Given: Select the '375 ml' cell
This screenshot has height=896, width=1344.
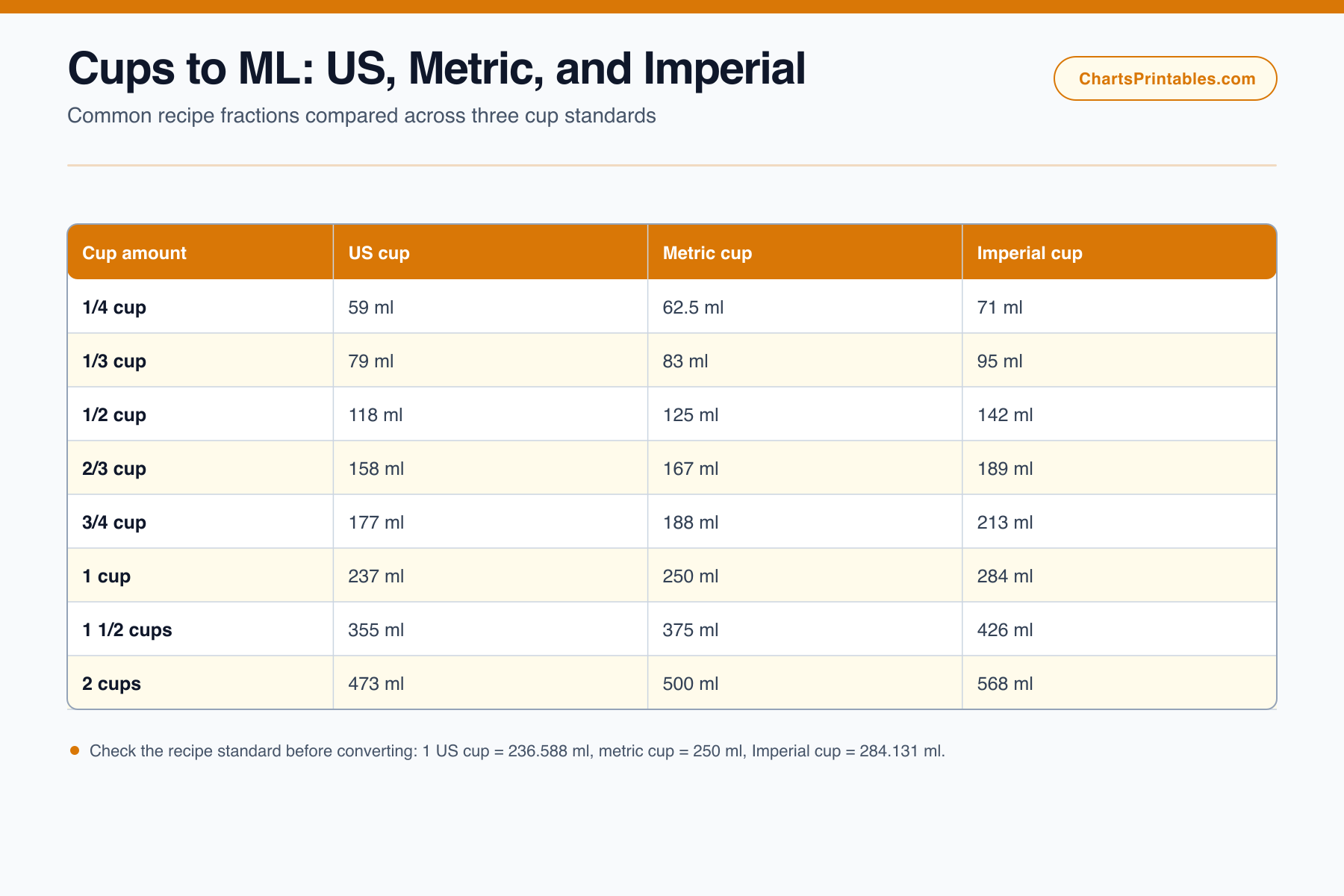Looking at the screenshot, I should pyautogui.click(x=805, y=629).
